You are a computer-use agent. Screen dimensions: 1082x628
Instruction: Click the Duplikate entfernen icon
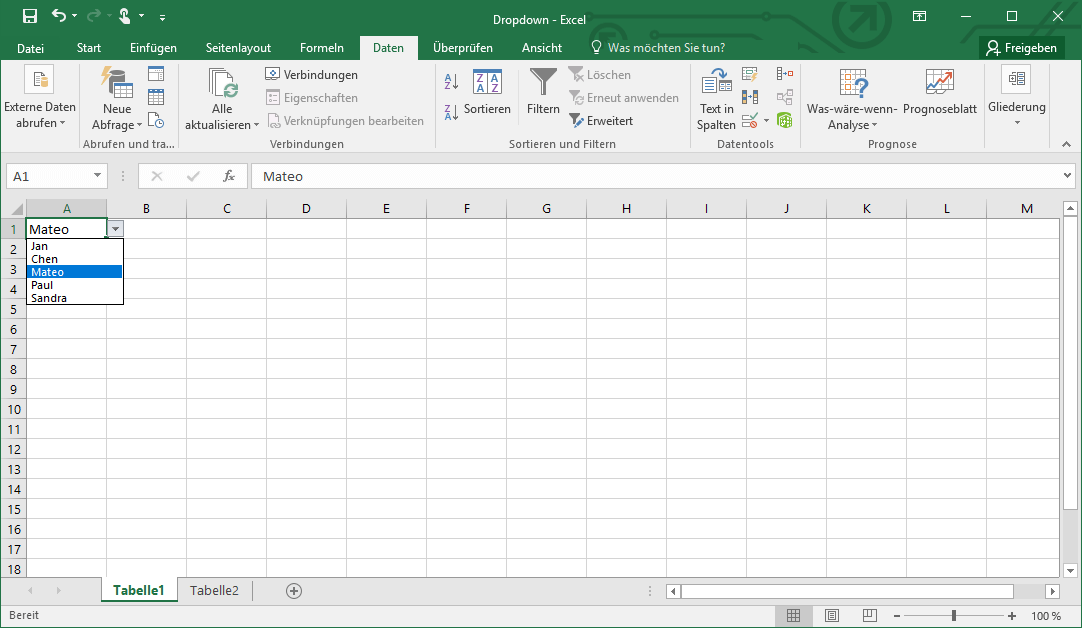[750, 96]
